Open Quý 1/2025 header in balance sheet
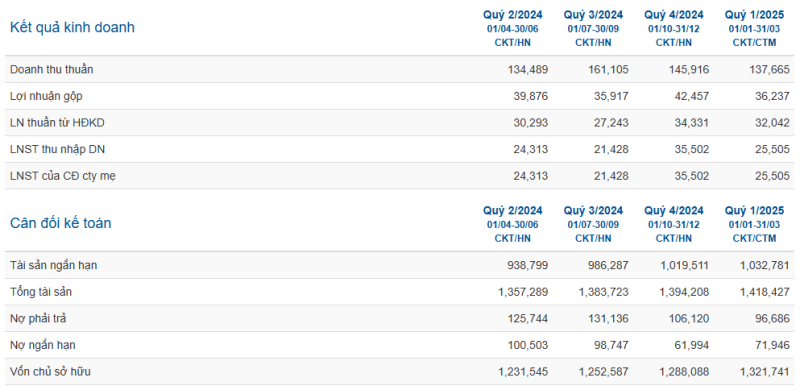 click(x=755, y=211)
